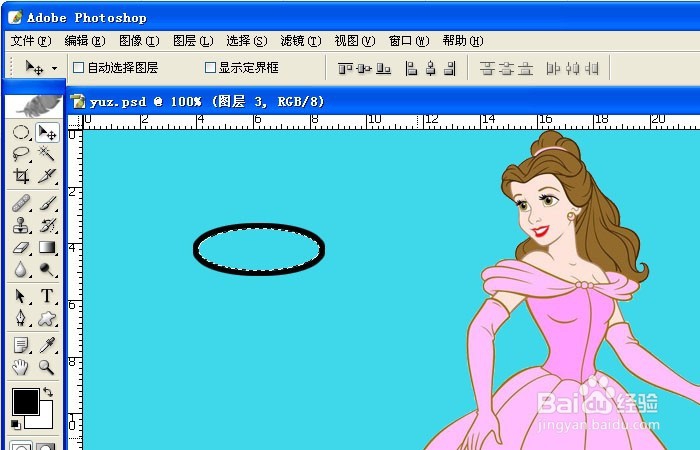Select the Custom Shape tool
This screenshot has height=450, width=700.
(47, 318)
